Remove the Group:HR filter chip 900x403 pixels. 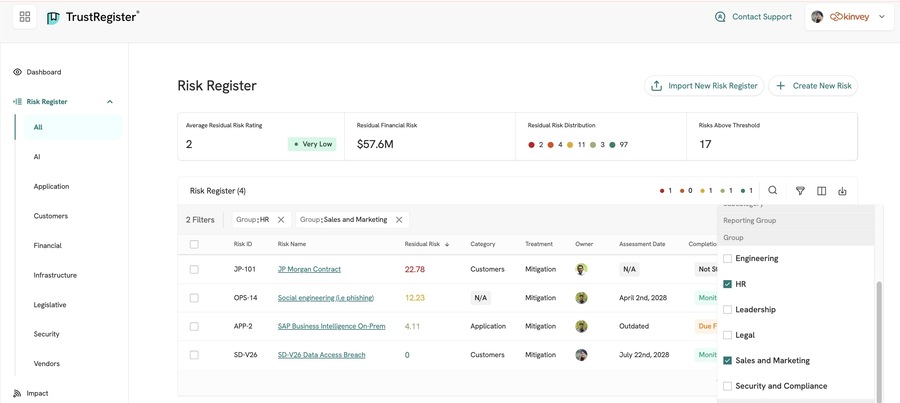281,220
